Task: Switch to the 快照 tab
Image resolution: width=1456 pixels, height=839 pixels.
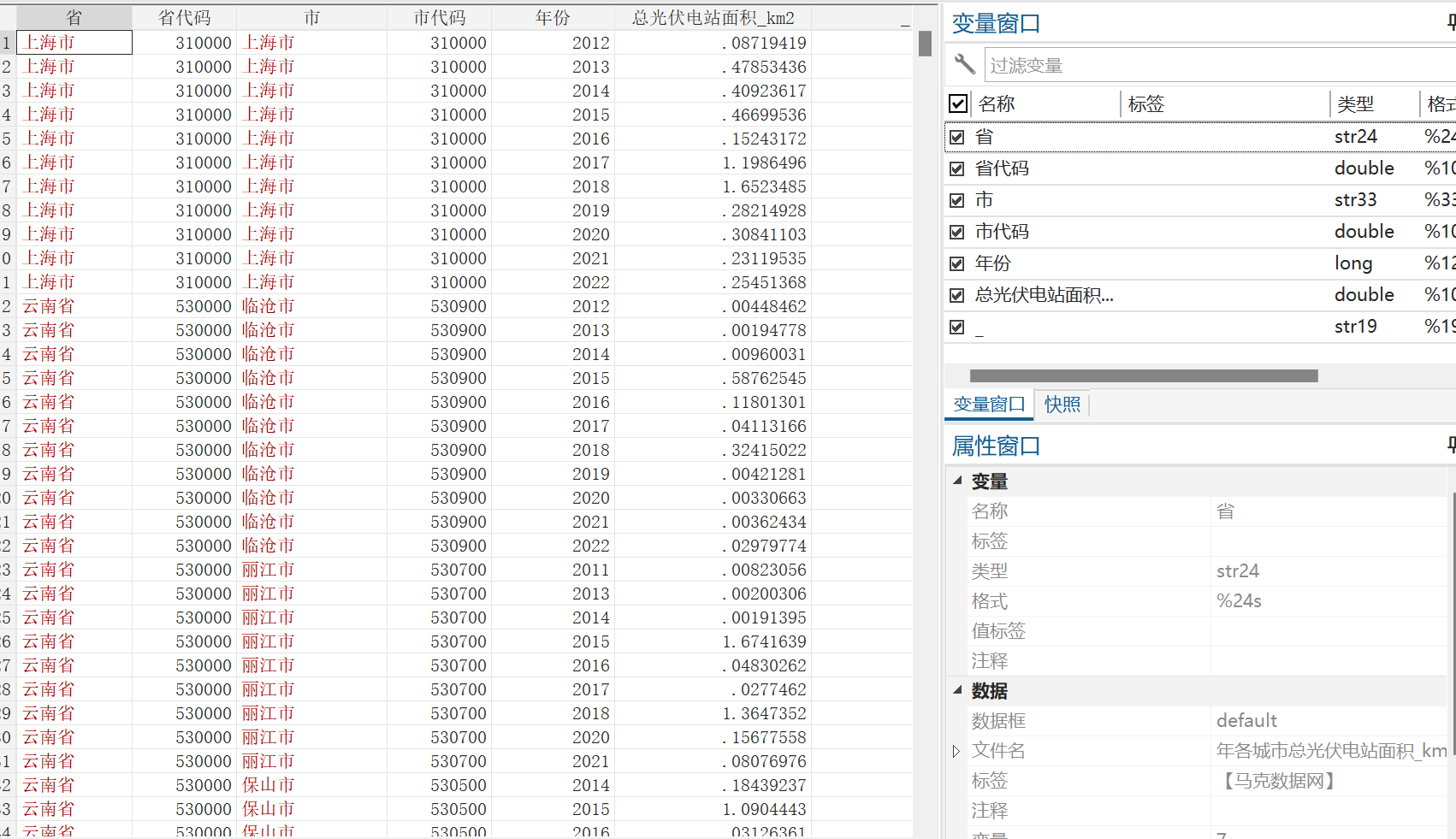Action: click(x=1062, y=405)
